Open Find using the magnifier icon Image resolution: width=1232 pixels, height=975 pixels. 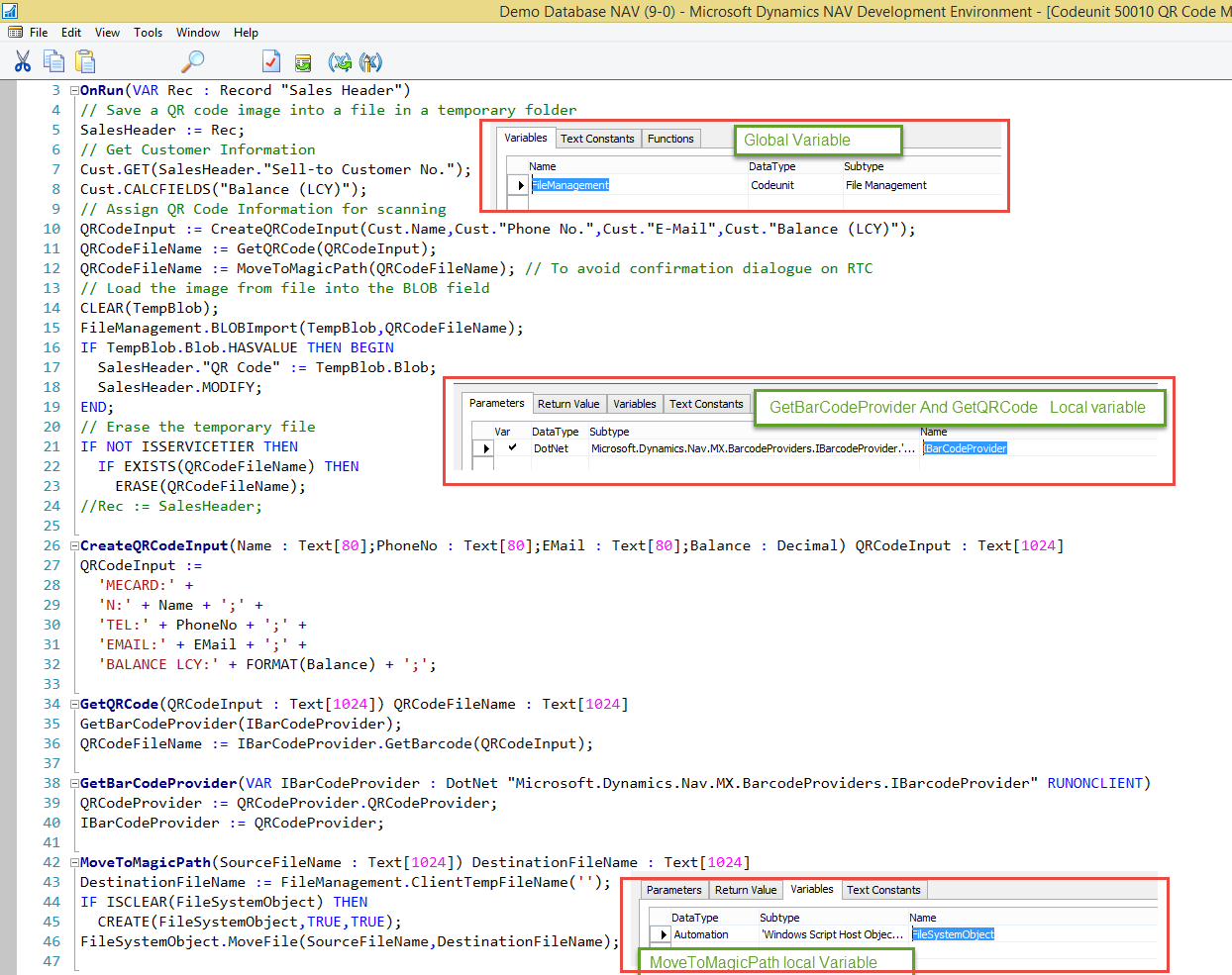191,60
